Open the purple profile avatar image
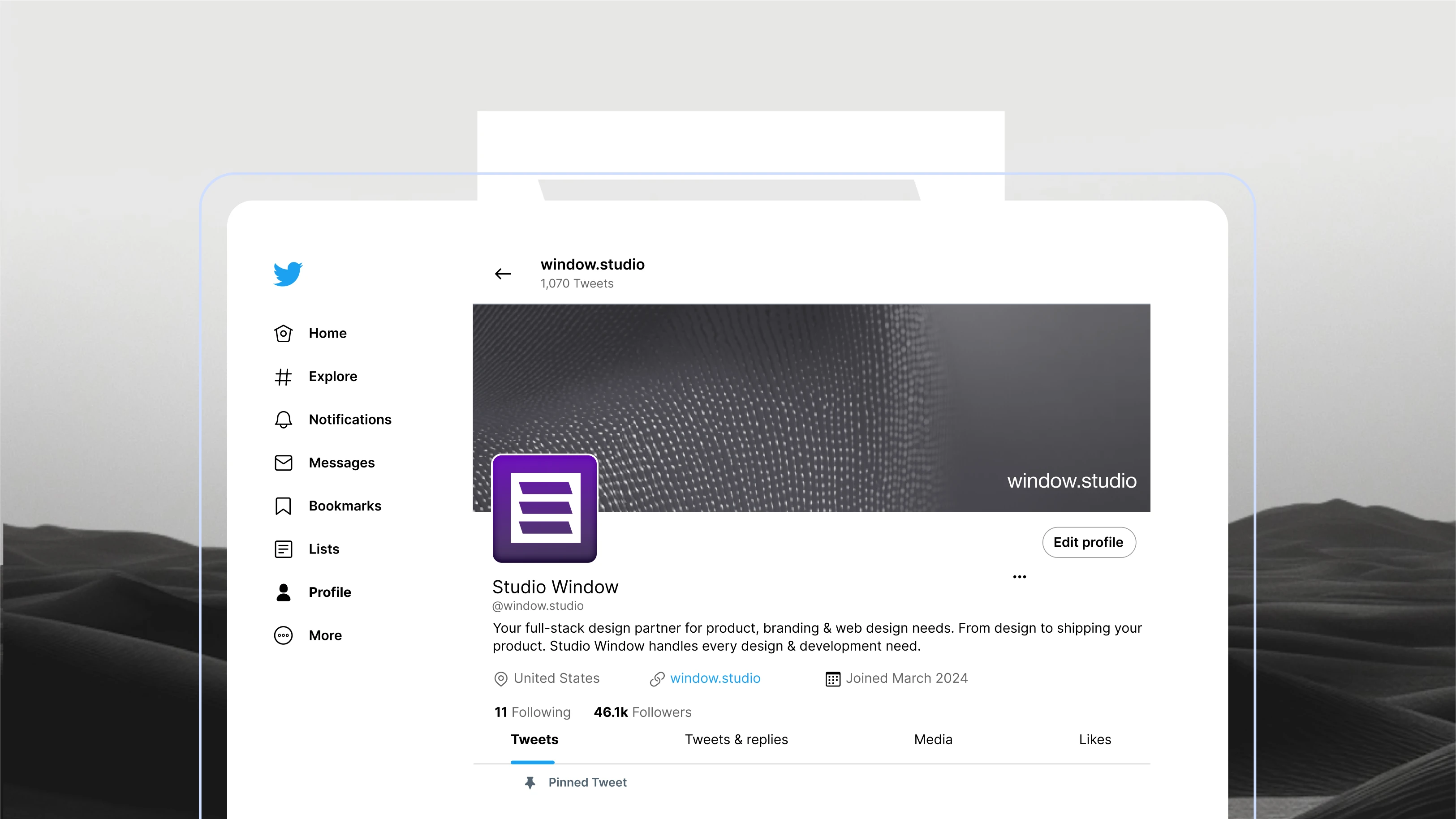Screen dimensions: 1456x819 (544, 508)
